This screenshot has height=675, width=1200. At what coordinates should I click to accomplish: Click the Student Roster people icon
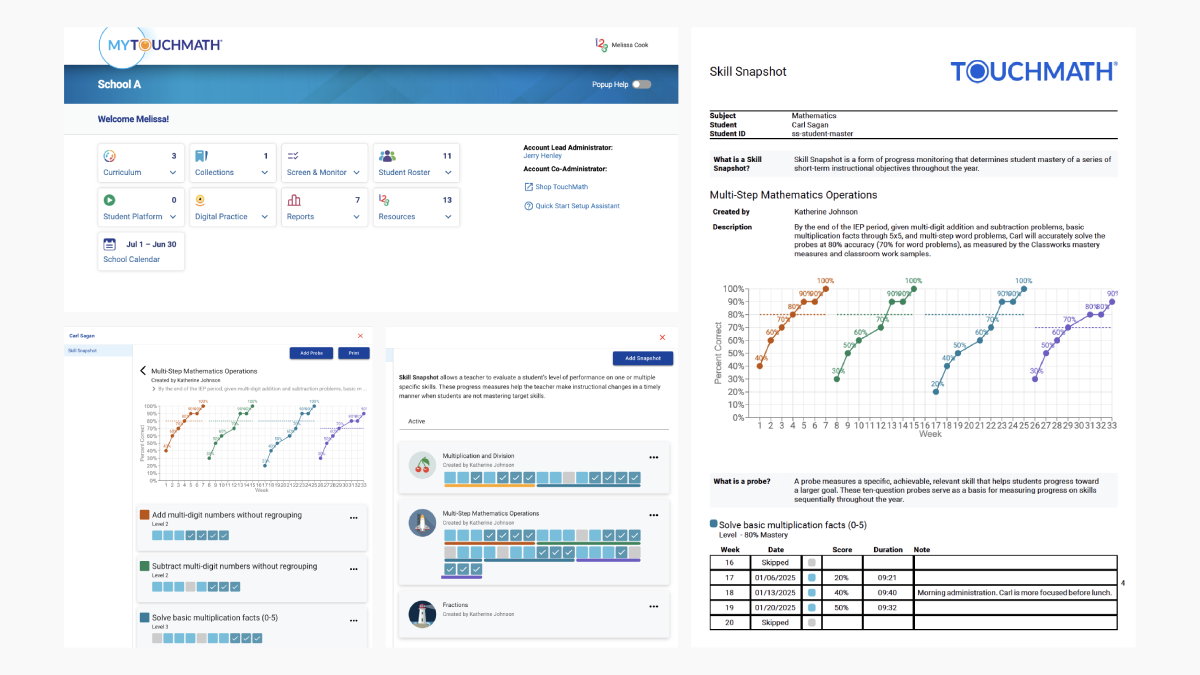(387, 156)
